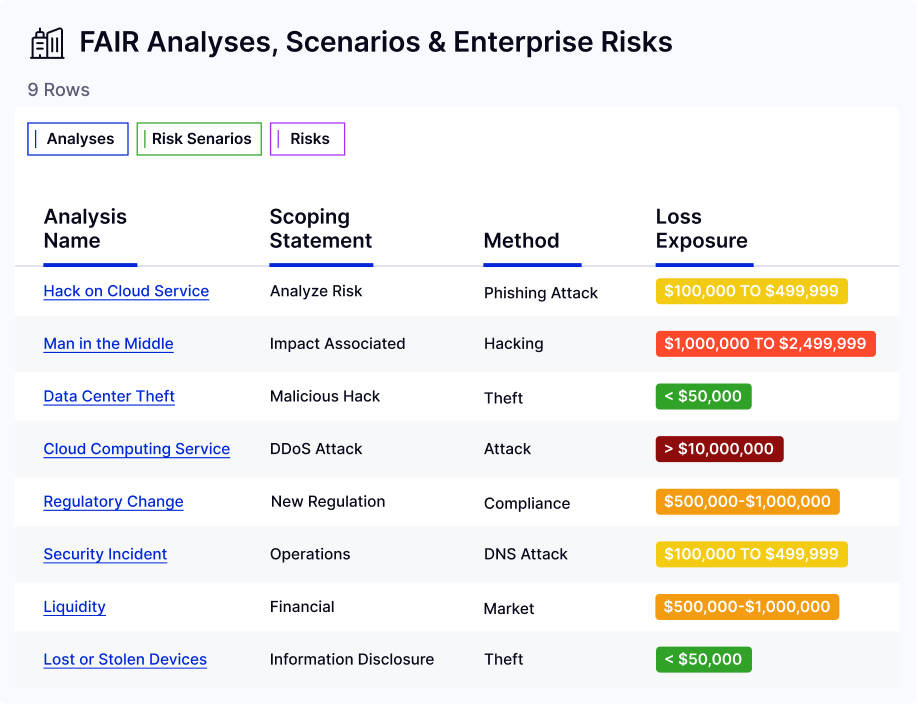
Task: Select the Compliance method cell
Action: click(x=527, y=504)
